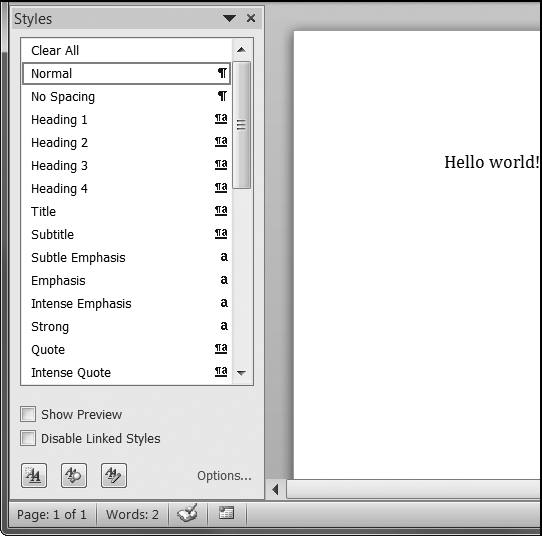
Task: Click the character style icon beside Strong
Action: click(224, 326)
